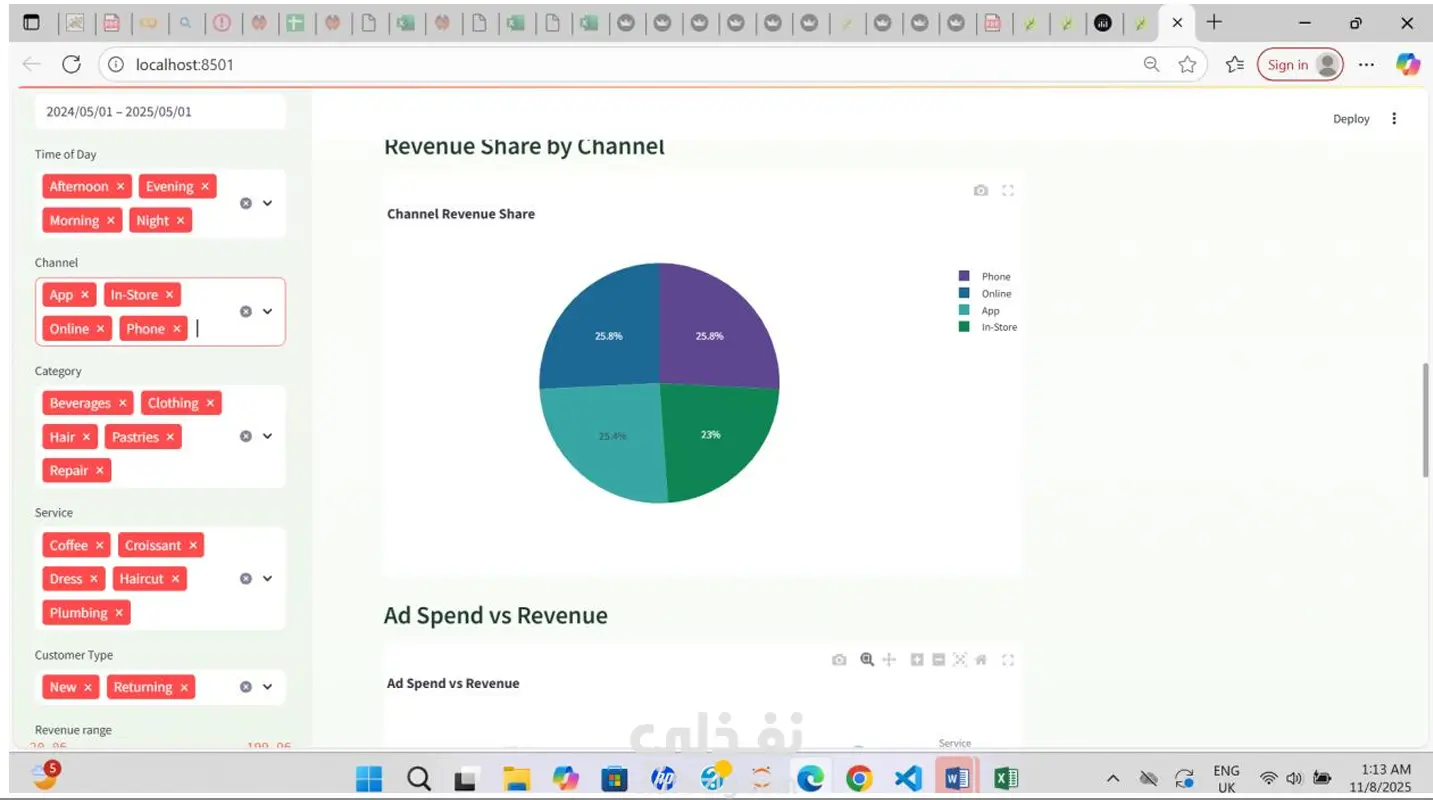1433x800 pixels.
Task: Reset axes with home icon on Ad Spend chart
Action: (x=981, y=659)
